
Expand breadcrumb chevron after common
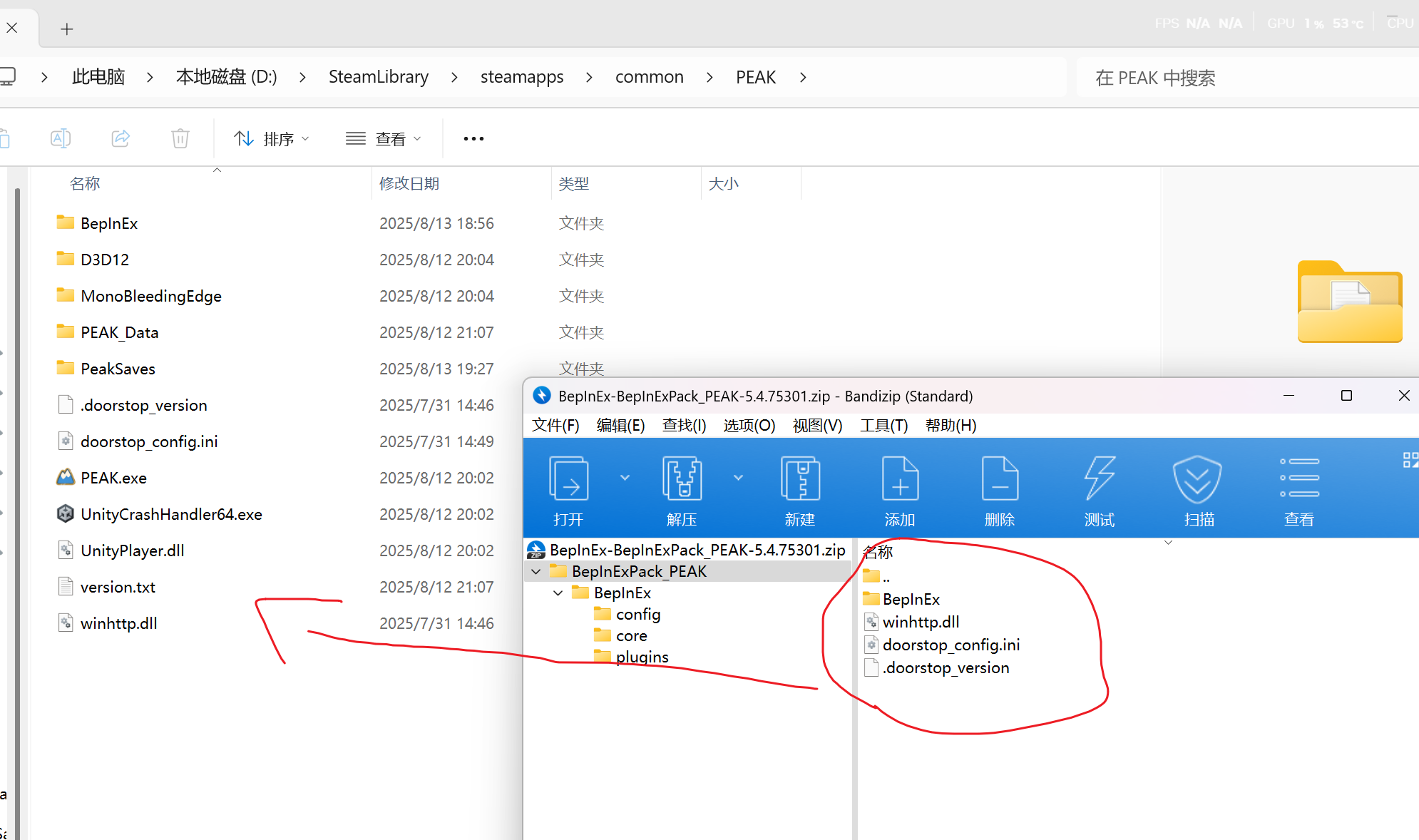(x=709, y=77)
